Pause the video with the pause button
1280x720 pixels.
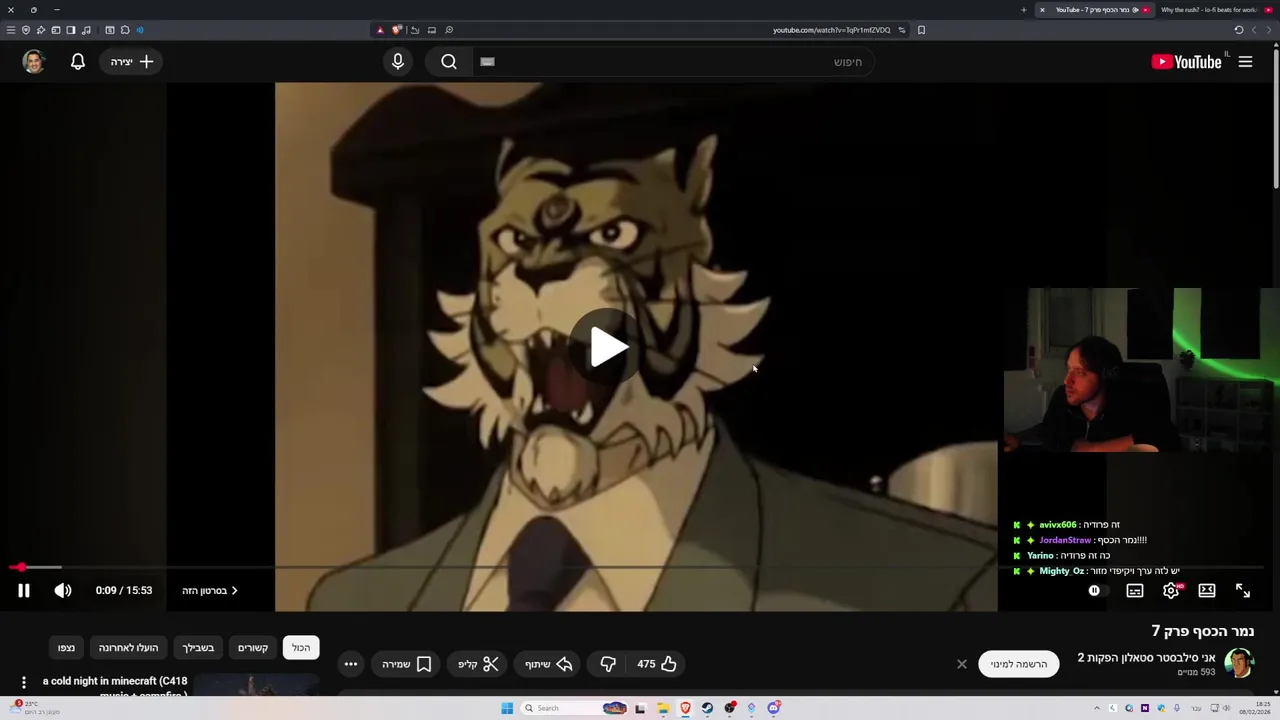point(24,591)
